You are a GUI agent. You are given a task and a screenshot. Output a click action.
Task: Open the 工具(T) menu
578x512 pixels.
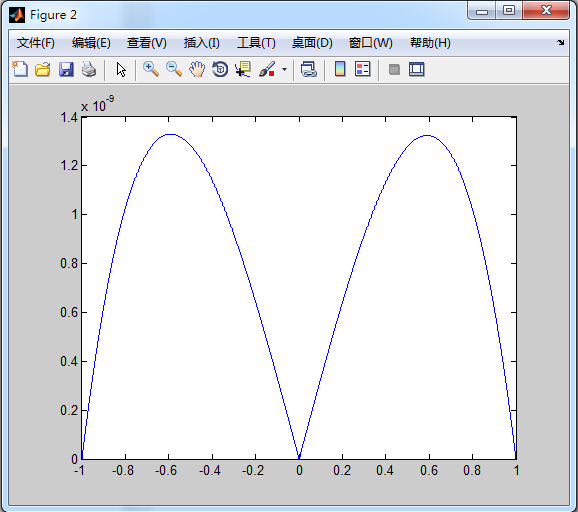(256, 43)
